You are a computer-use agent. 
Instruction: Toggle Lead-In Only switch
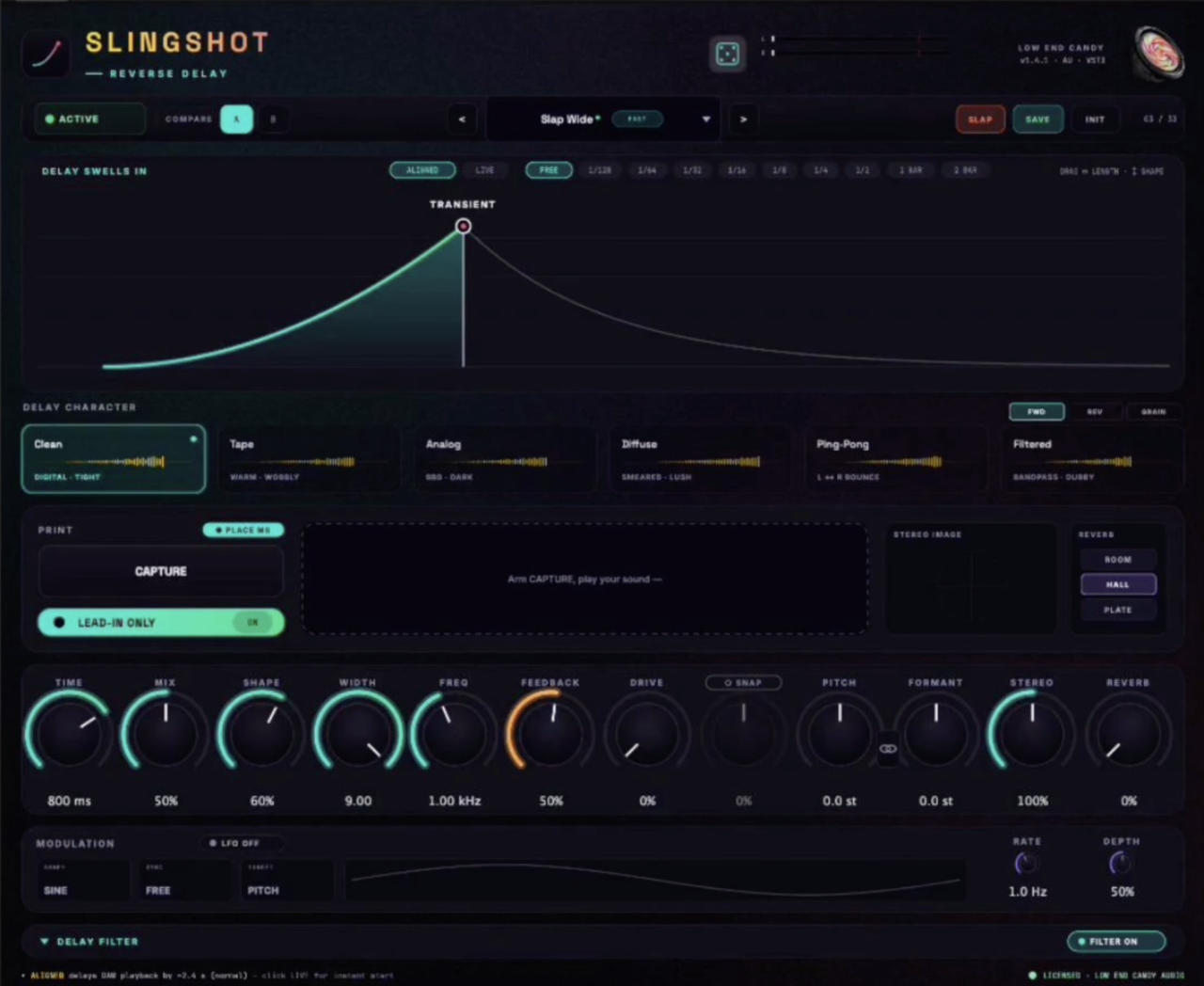click(161, 623)
